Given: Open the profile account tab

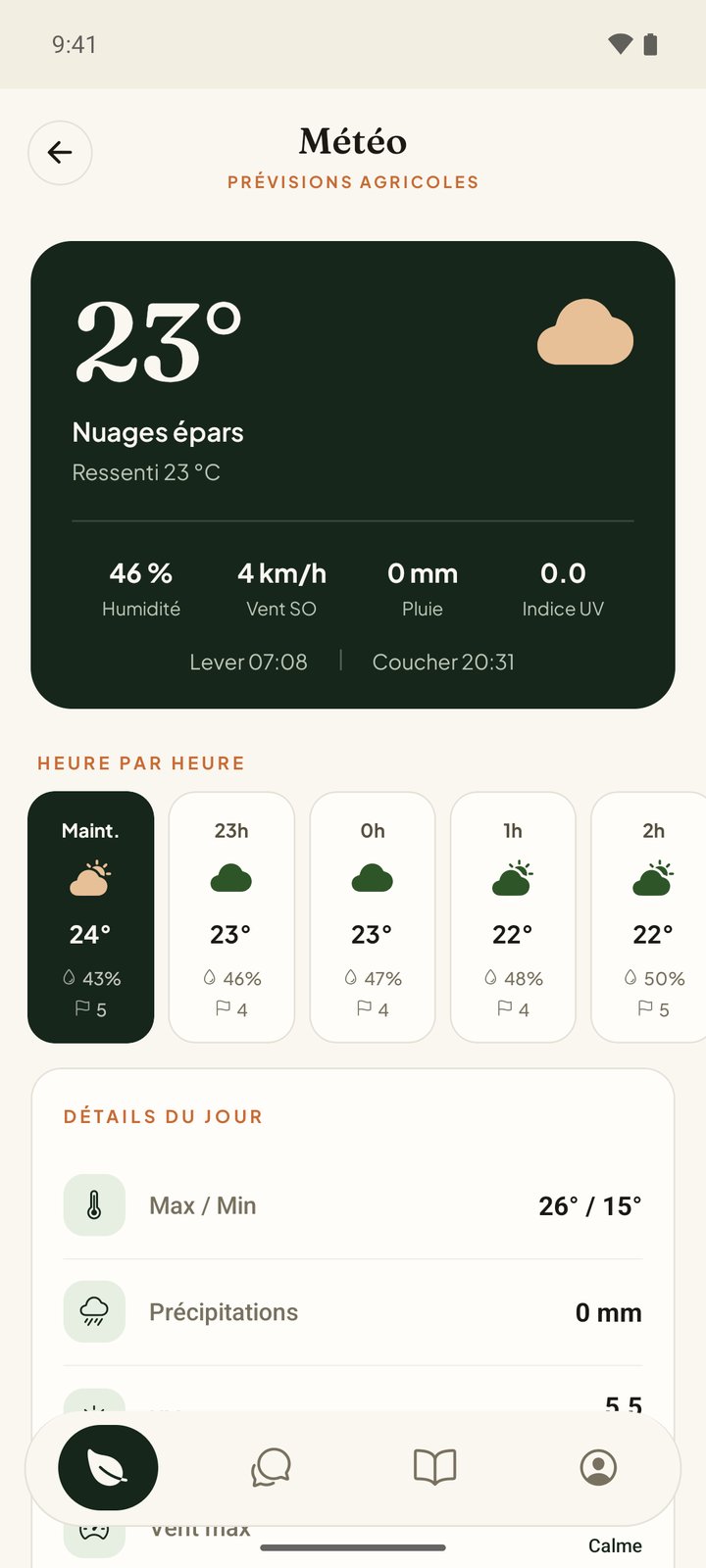Looking at the screenshot, I should tap(598, 1467).
